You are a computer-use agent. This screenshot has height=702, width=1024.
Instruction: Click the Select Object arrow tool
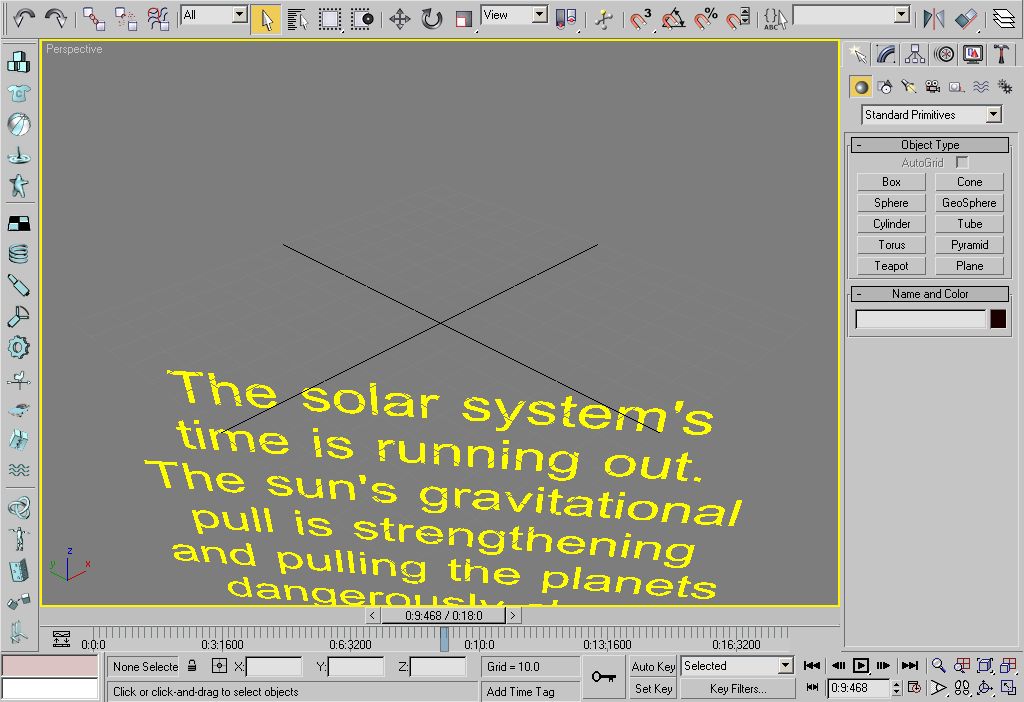tap(265, 18)
